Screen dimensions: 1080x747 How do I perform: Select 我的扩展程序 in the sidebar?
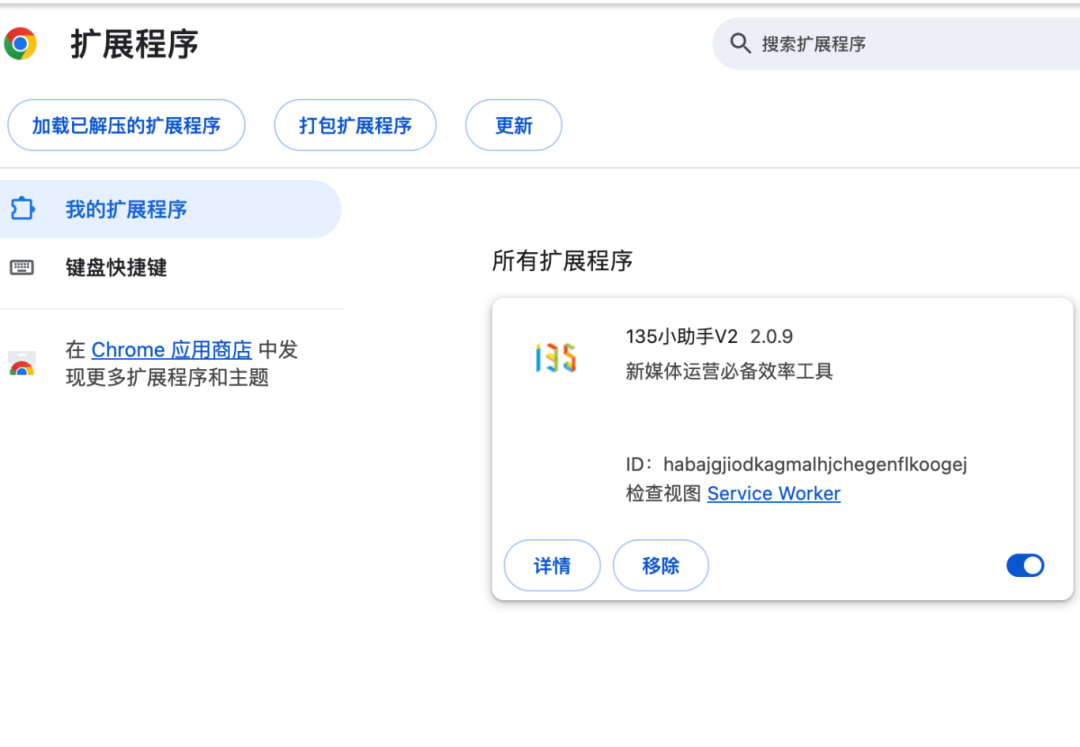click(169, 209)
